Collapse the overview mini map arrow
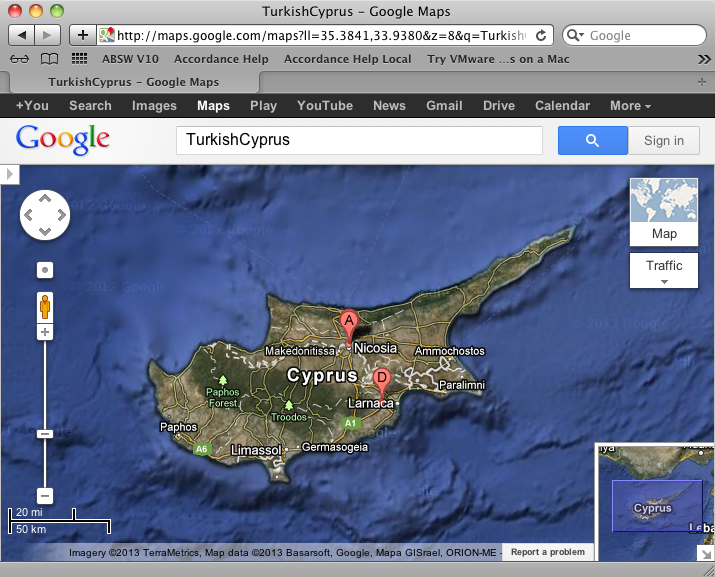The height and width of the screenshot is (577, 715). click(705, 552)
